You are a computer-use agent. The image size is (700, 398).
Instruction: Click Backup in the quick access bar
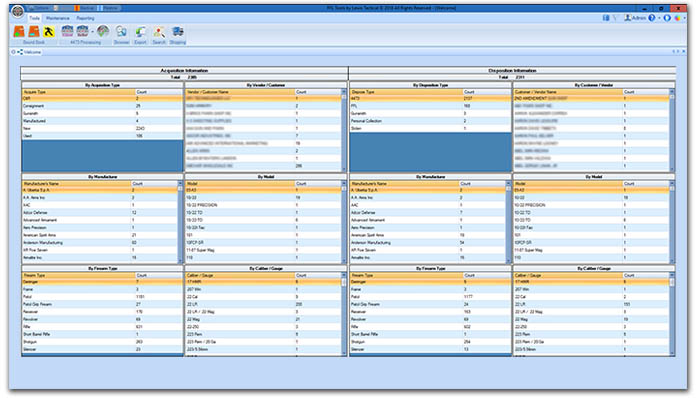[85, 8]
